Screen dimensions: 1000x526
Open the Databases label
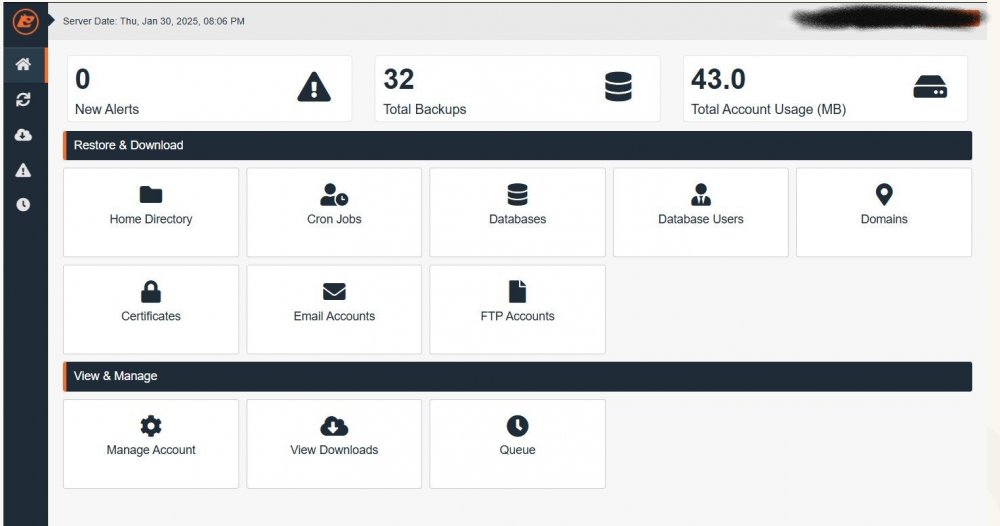pyautogui.click(x=517, y=219)
